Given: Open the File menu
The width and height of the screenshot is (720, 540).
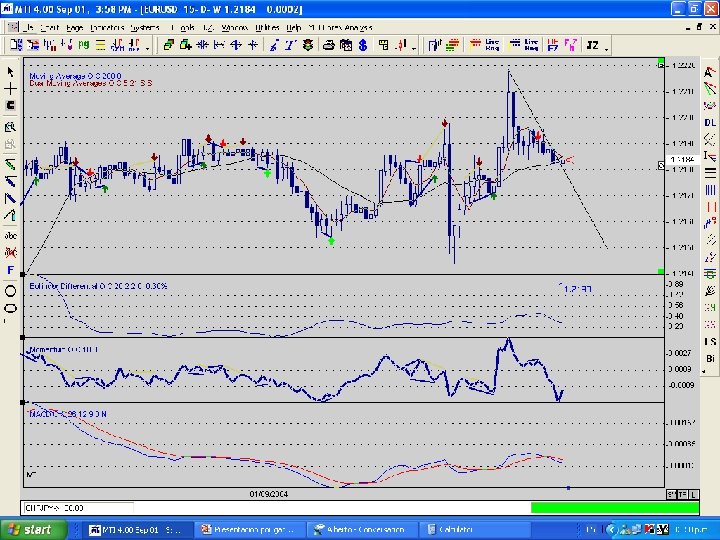Looking at the screenshot, I should [28, 28].
